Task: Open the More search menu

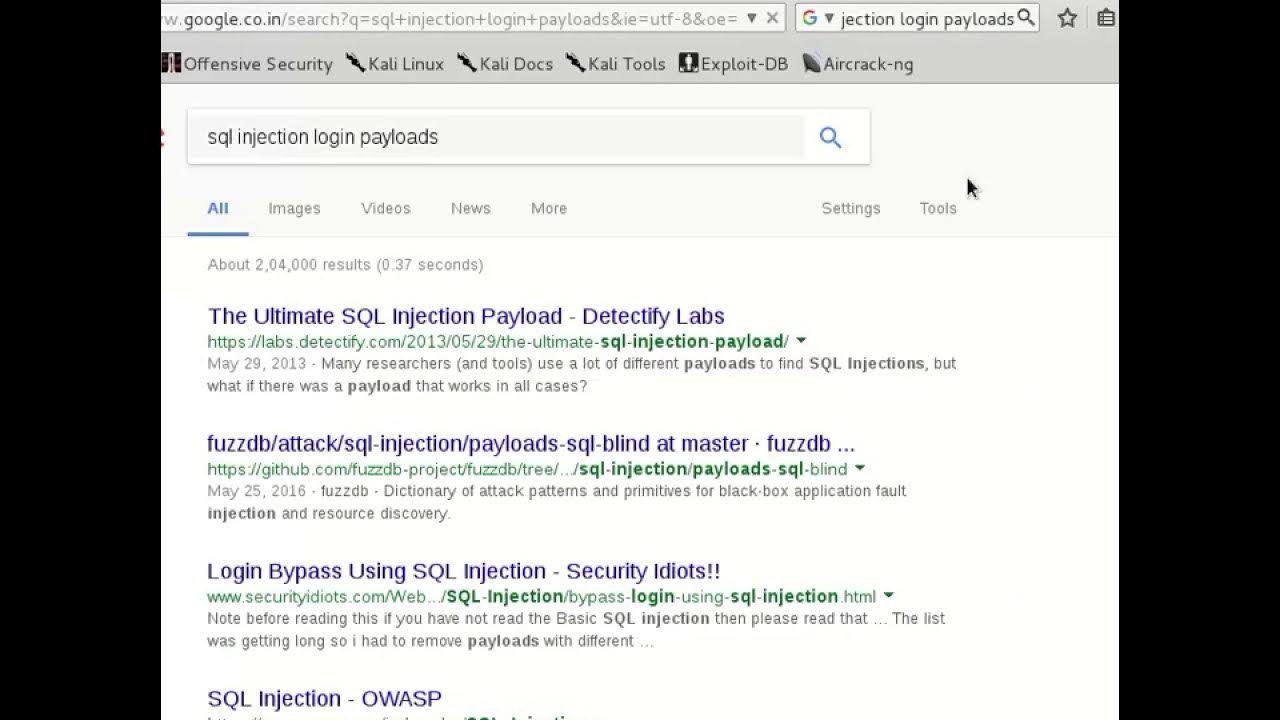Action: coord(549,208)
